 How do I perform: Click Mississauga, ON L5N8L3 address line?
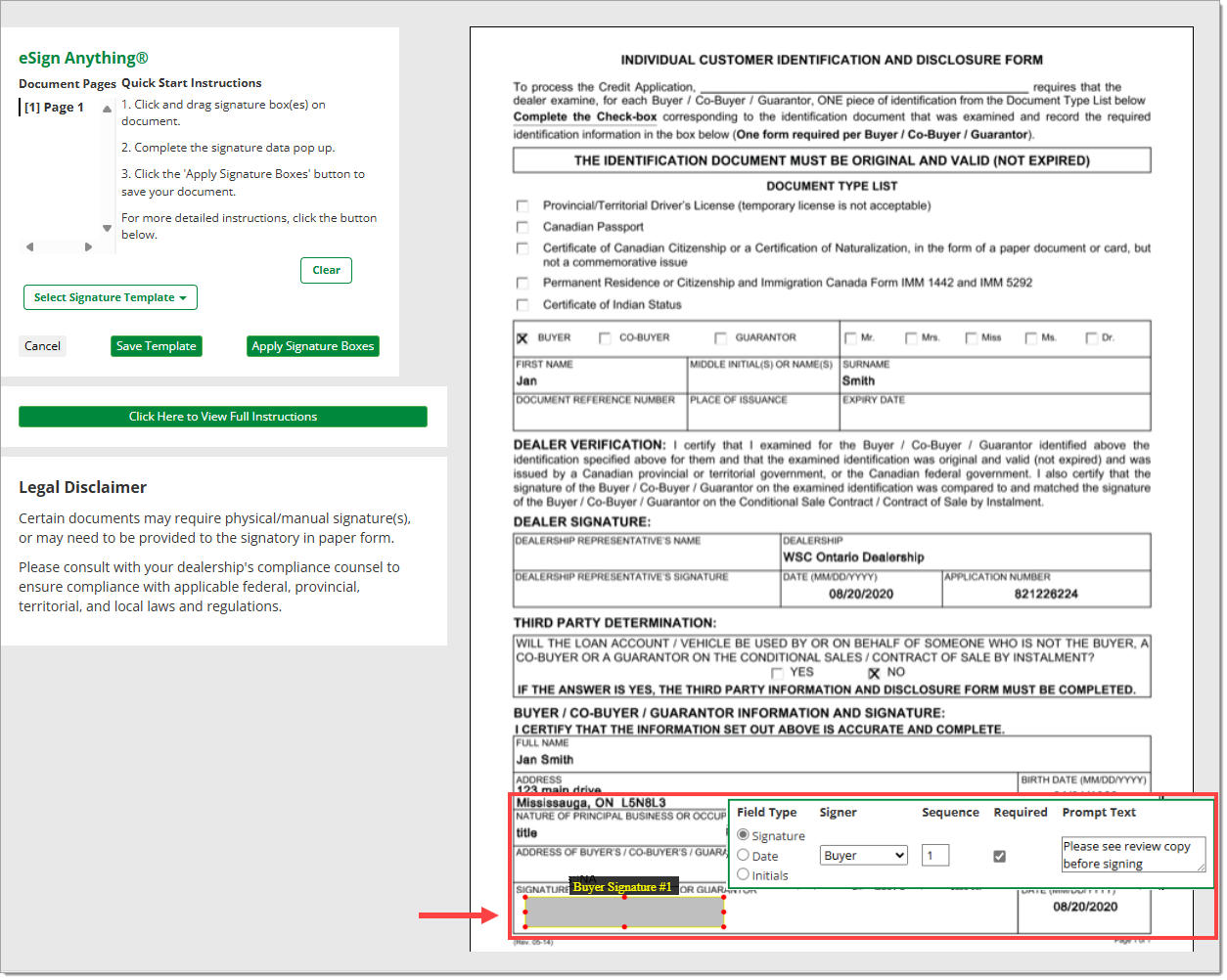591,803
